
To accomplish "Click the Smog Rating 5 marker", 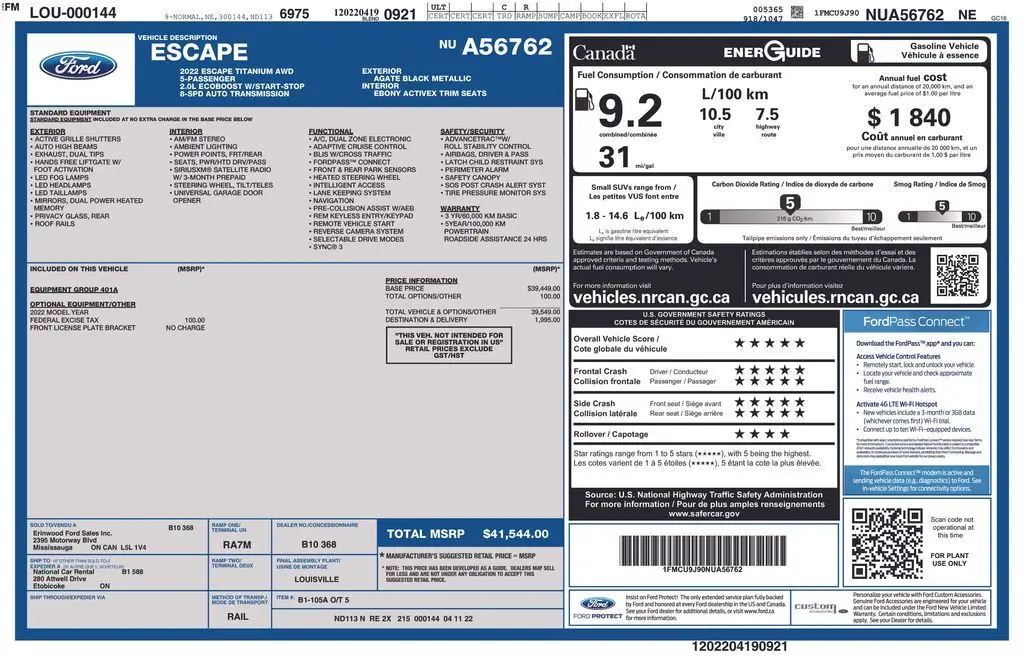I will point(940,206).
